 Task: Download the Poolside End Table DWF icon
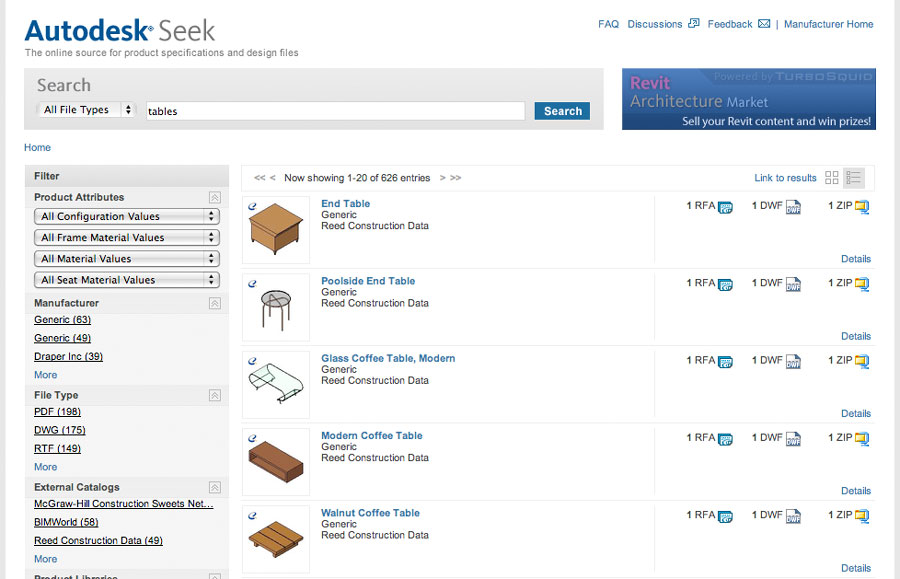click(x=793, y=285)
